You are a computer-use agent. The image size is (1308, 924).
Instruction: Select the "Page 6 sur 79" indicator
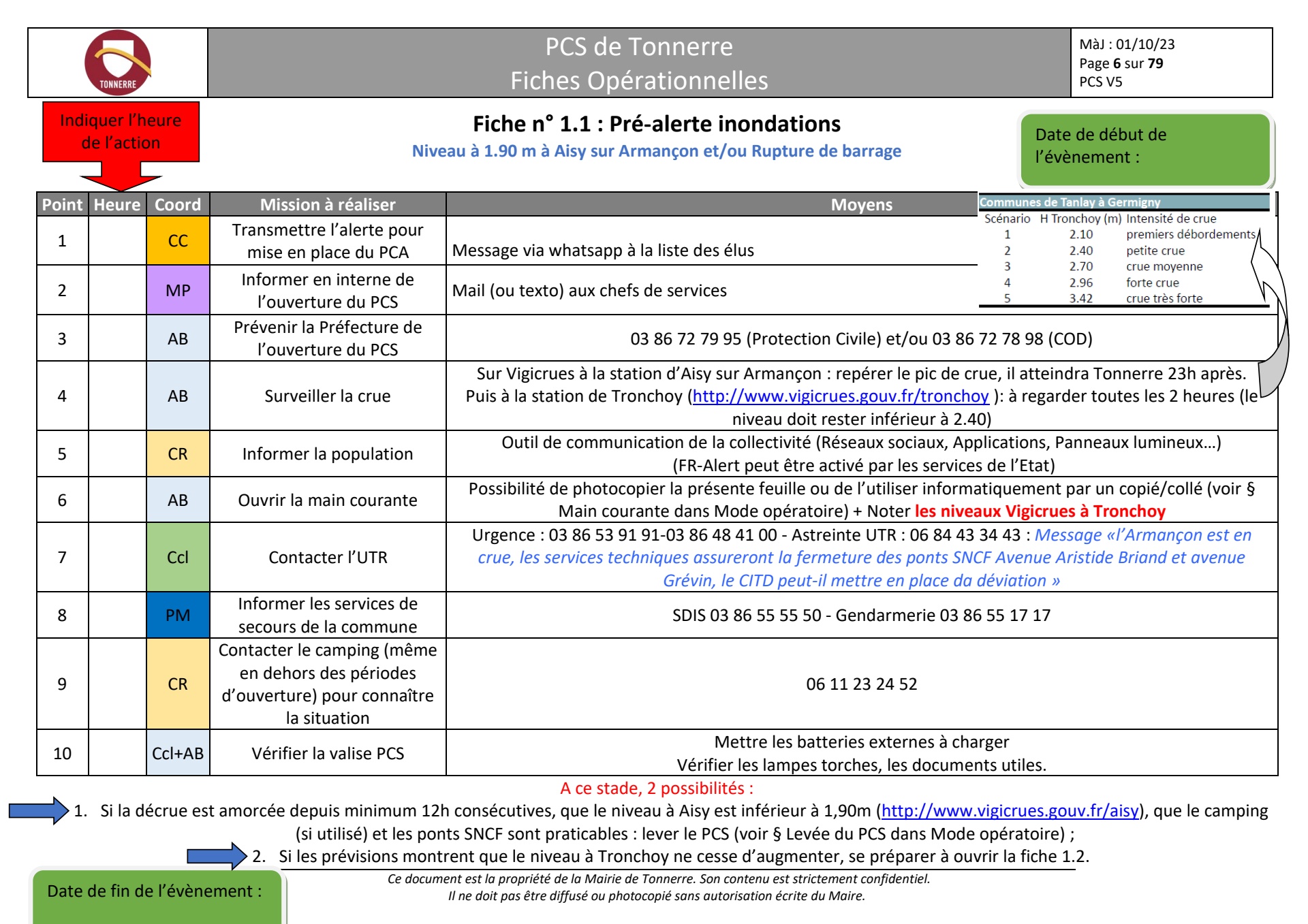pos(1121,63)
